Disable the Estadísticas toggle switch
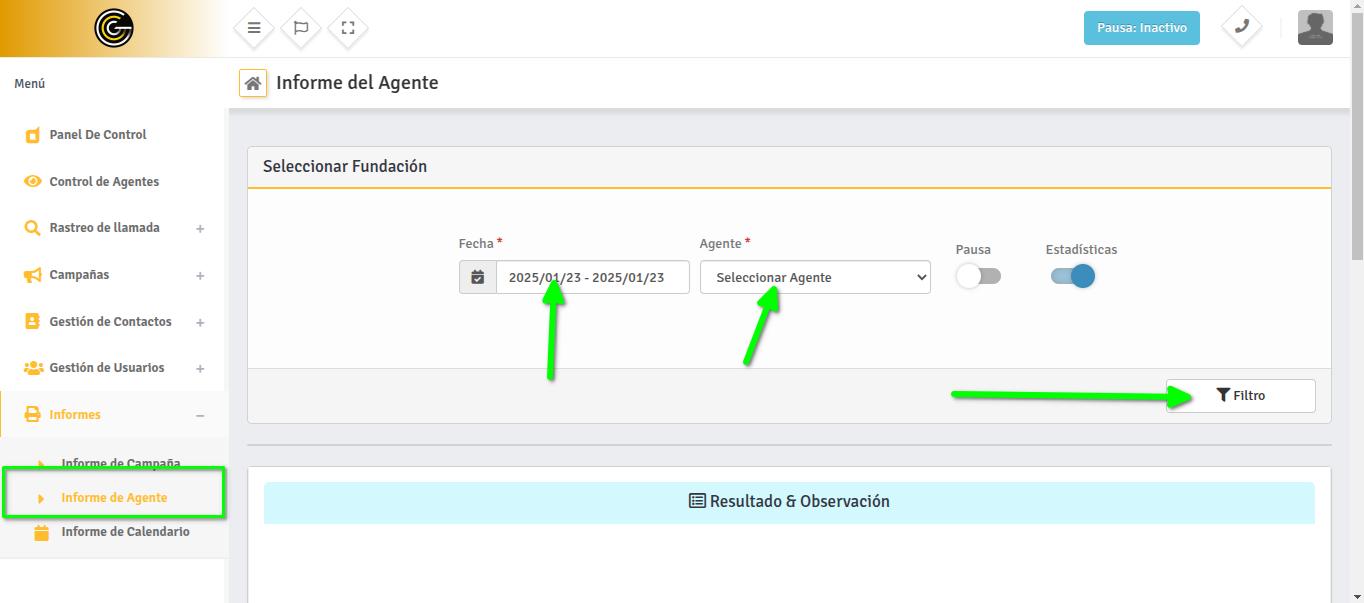This screenshot has height=603, width=1364. click(x=1072, y=277)
